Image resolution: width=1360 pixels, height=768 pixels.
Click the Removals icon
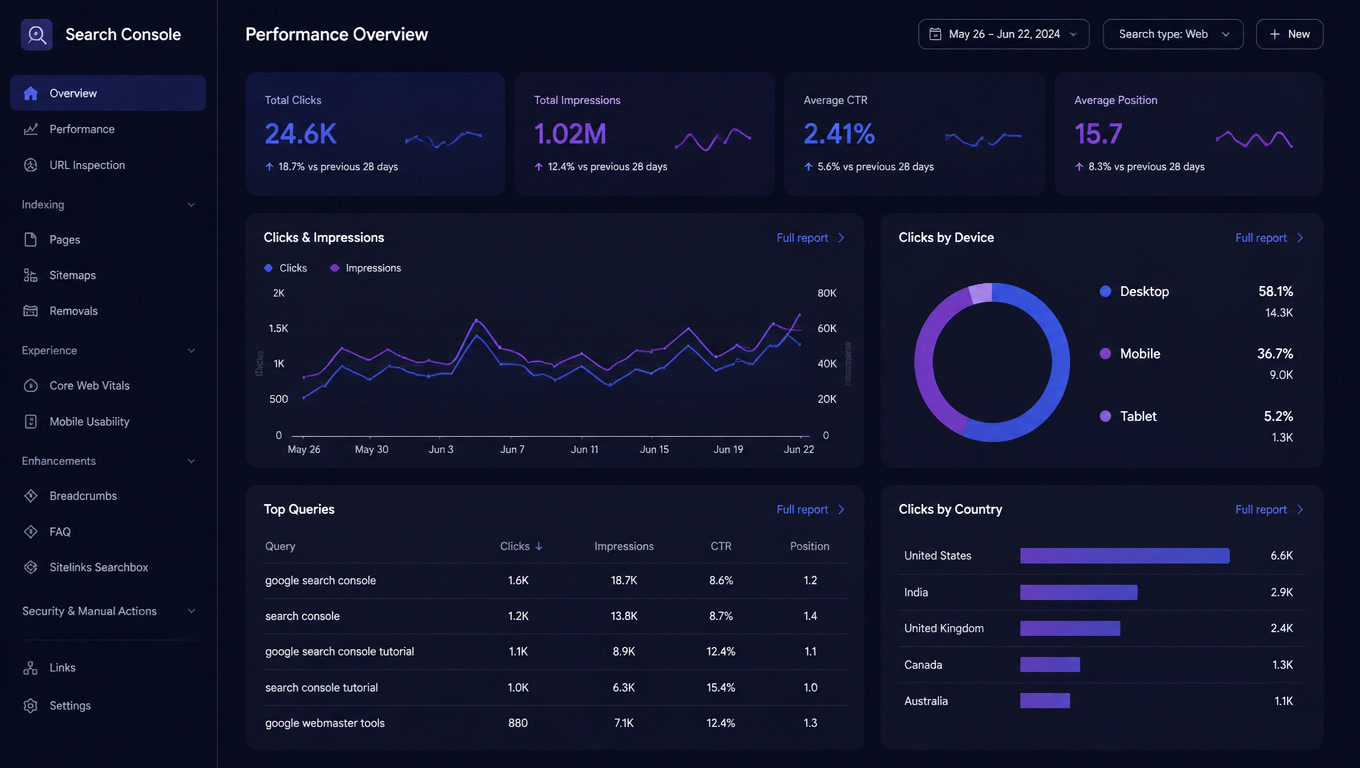pos(31,311)
